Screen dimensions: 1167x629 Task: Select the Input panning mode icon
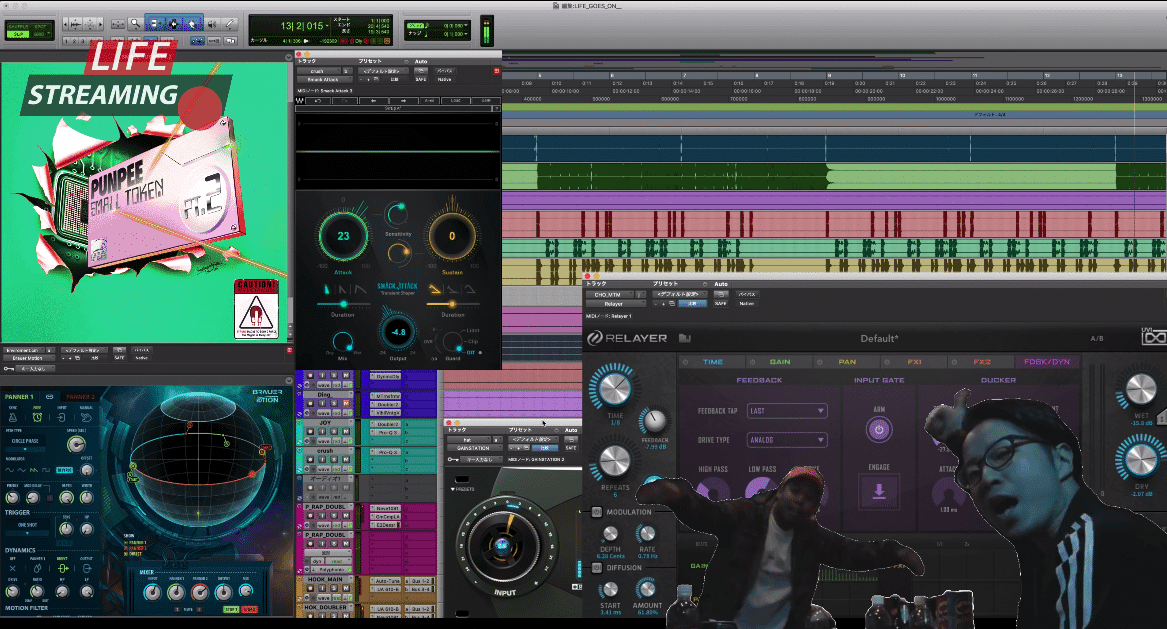[x=63, y=418]
